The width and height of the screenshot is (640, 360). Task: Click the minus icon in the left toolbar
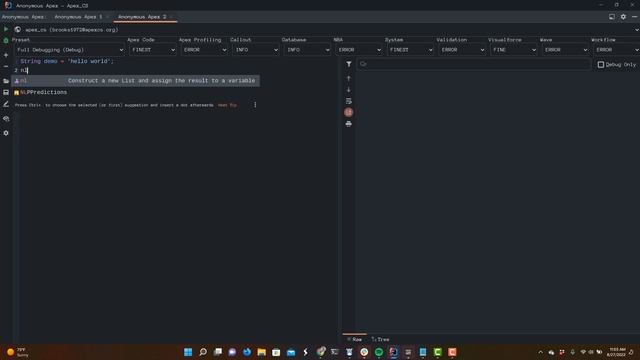coord(6,66)
